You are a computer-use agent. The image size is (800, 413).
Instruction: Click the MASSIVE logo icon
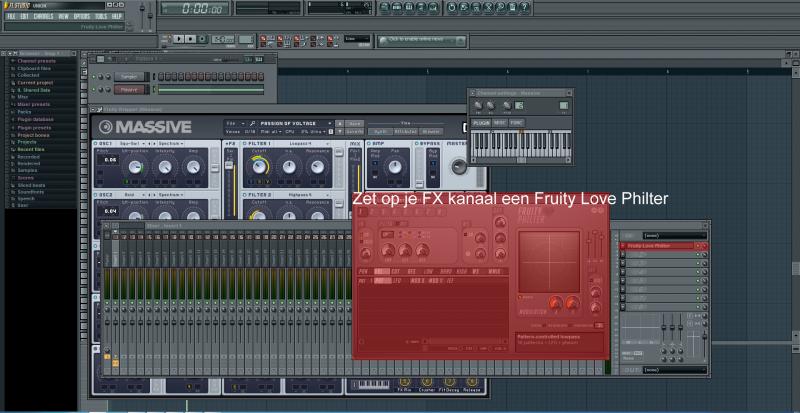coord(106,127)
